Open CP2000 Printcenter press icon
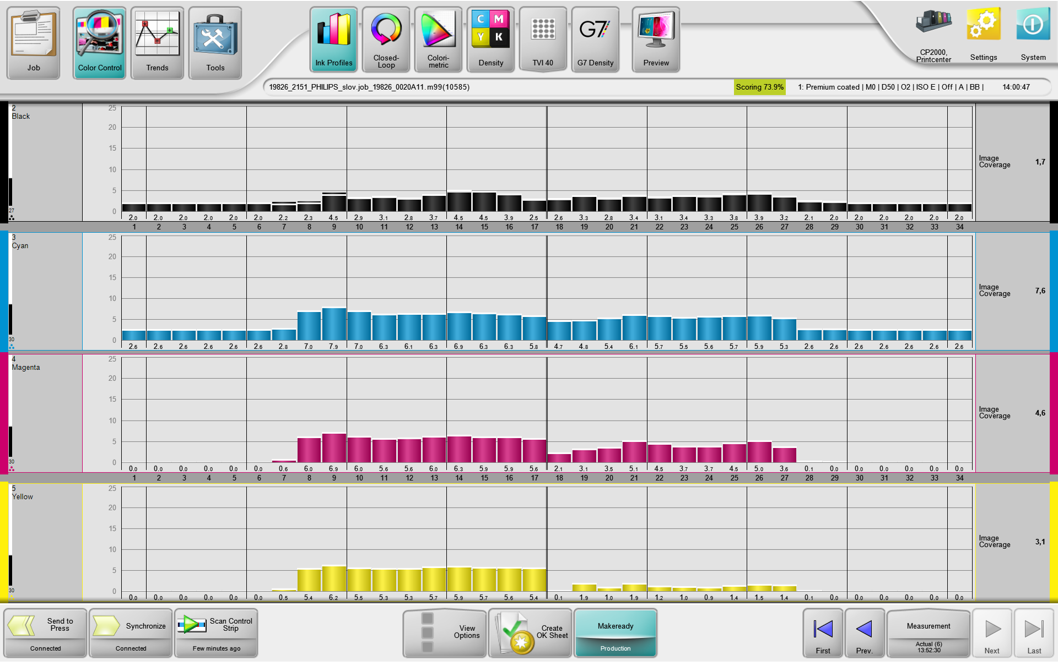This screenshot has height=662, width=1058. click(933, 35)
